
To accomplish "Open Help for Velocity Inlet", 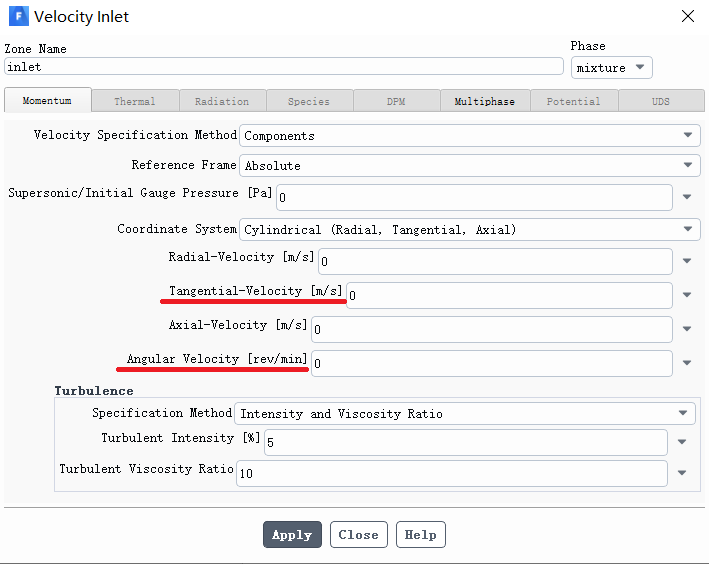I will [x=420, y=535].
